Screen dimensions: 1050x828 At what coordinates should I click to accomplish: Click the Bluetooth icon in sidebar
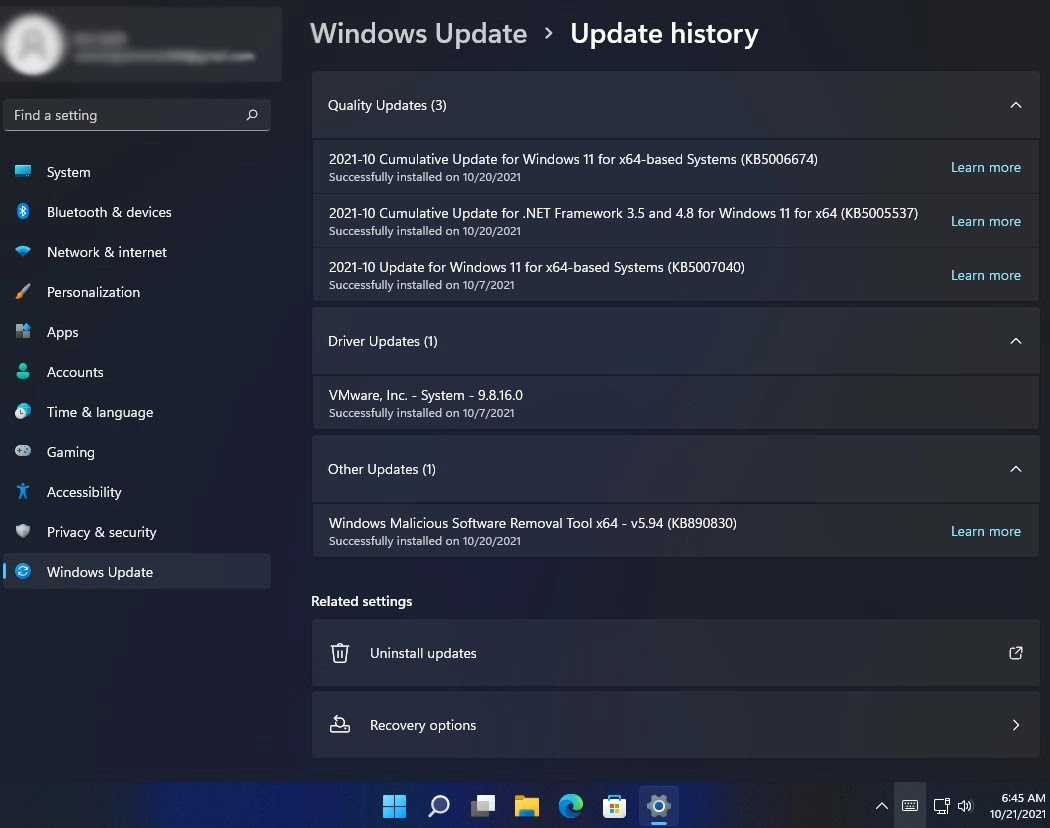pyautogui.click(x=23, y=211)
